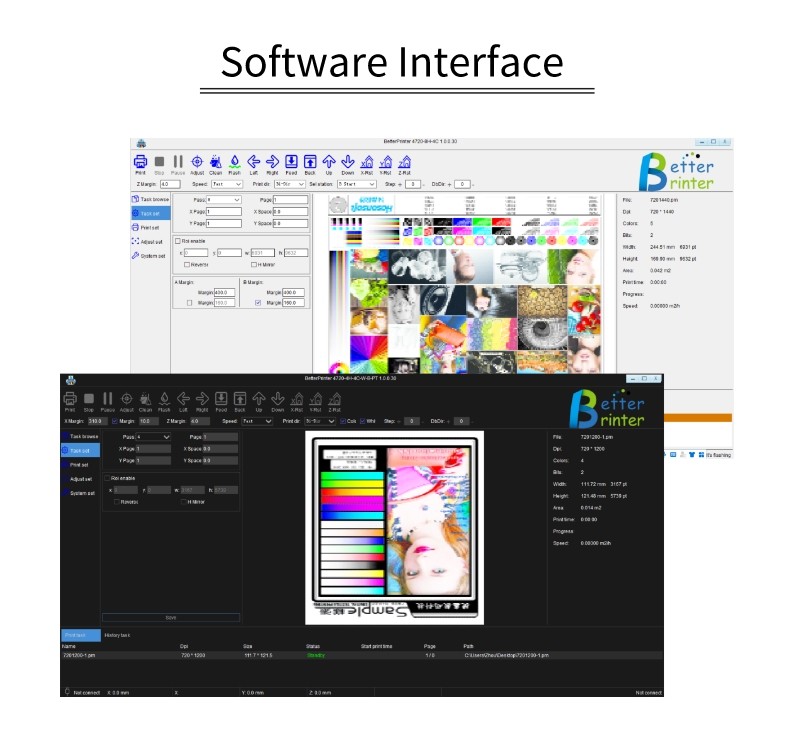The image size is (790, 742).
Task: Open System set in the light window sidebar
Action: click(x=151, y=255)
